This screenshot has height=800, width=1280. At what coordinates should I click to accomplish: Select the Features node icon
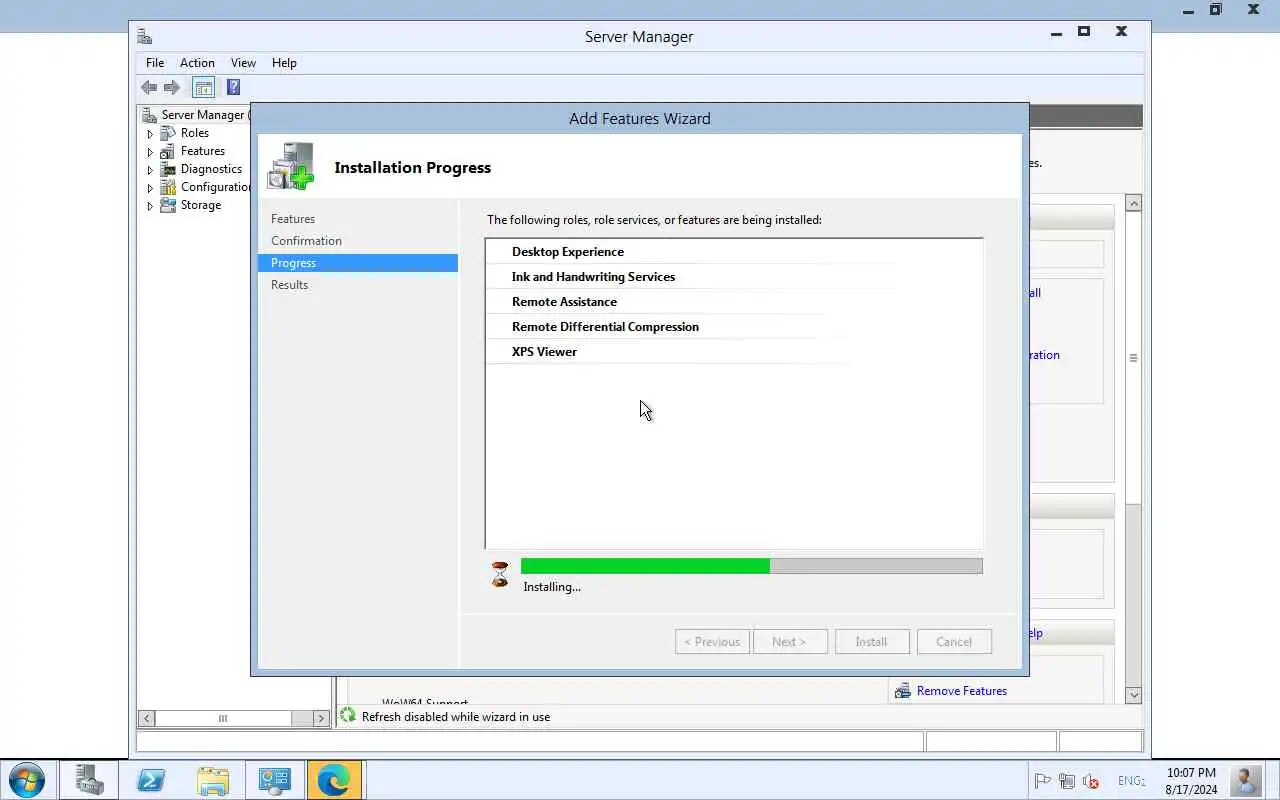(x=168, y=151)
